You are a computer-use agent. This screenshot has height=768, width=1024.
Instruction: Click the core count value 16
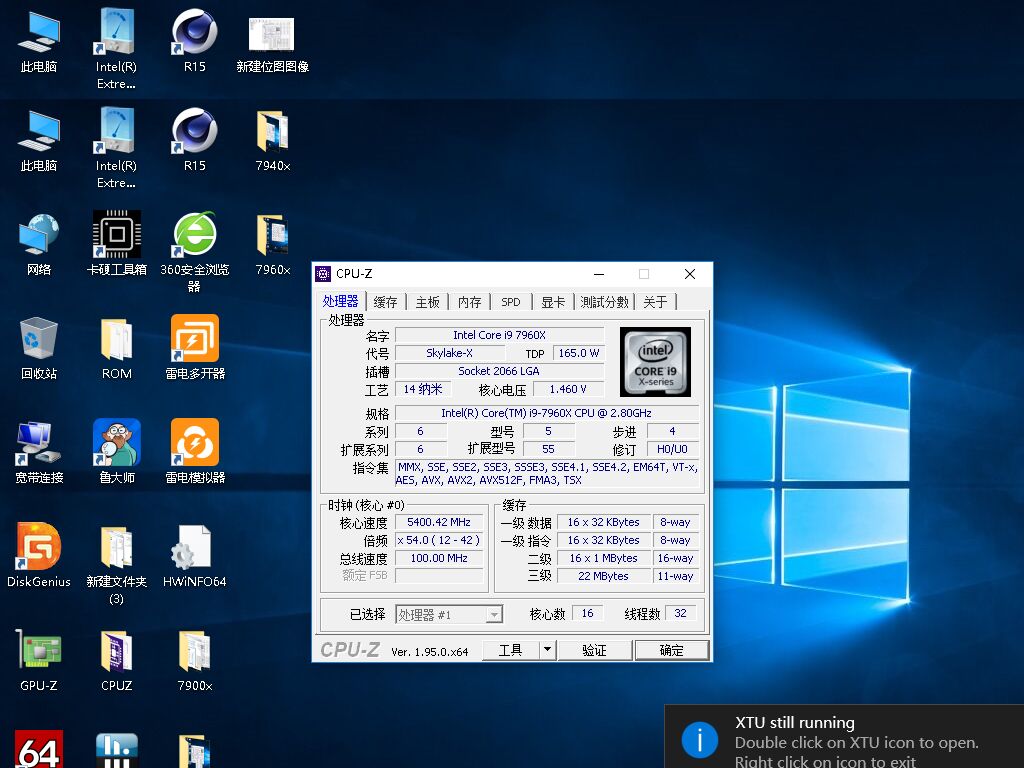tap(588, 613)
